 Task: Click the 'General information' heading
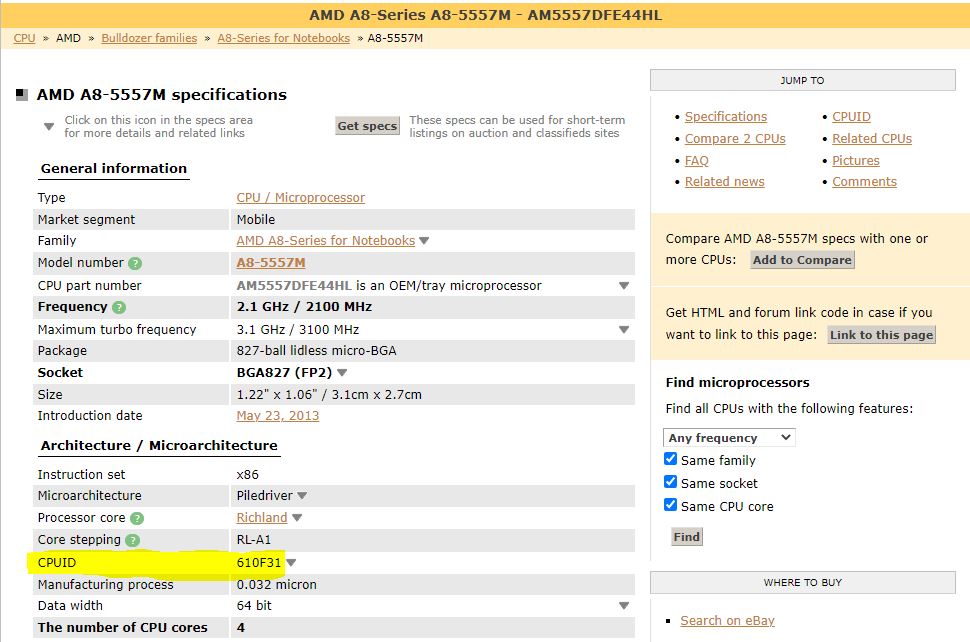(114, 169)
